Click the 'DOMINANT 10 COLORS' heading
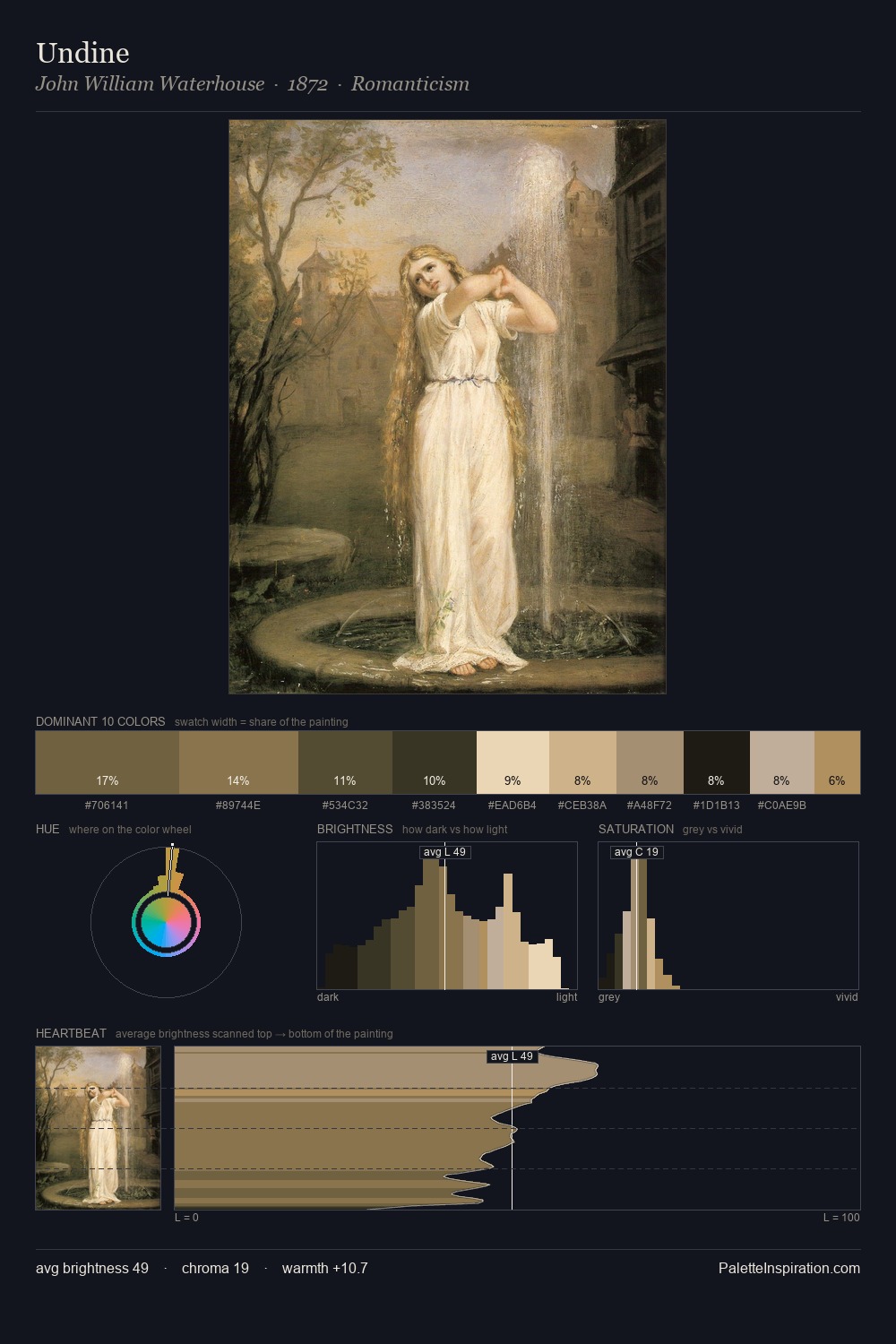The width and height of the screenshot is (896, 1344). (x=100, y=721)
